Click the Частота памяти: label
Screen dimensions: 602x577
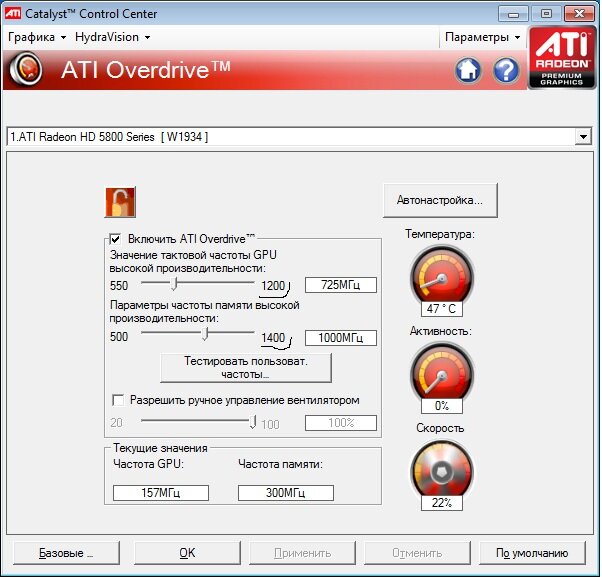(280, 464)
